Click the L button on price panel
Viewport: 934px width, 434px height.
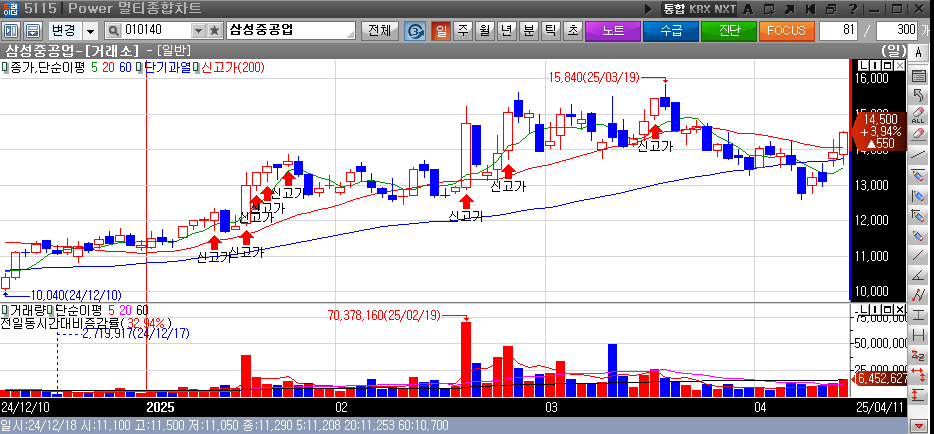point(865,65)
